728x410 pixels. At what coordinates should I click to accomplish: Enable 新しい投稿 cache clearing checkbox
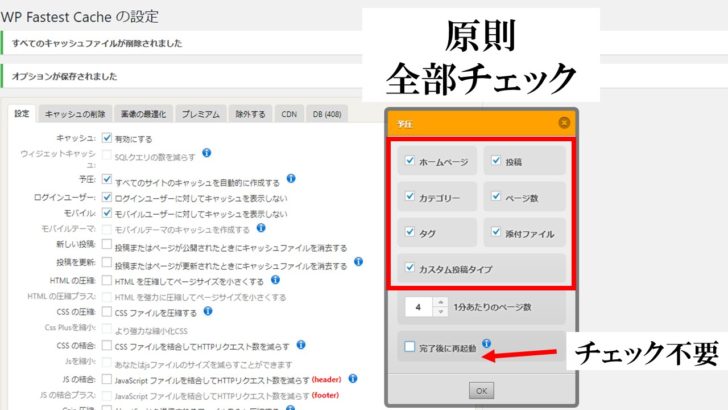[x=107, y=244]
